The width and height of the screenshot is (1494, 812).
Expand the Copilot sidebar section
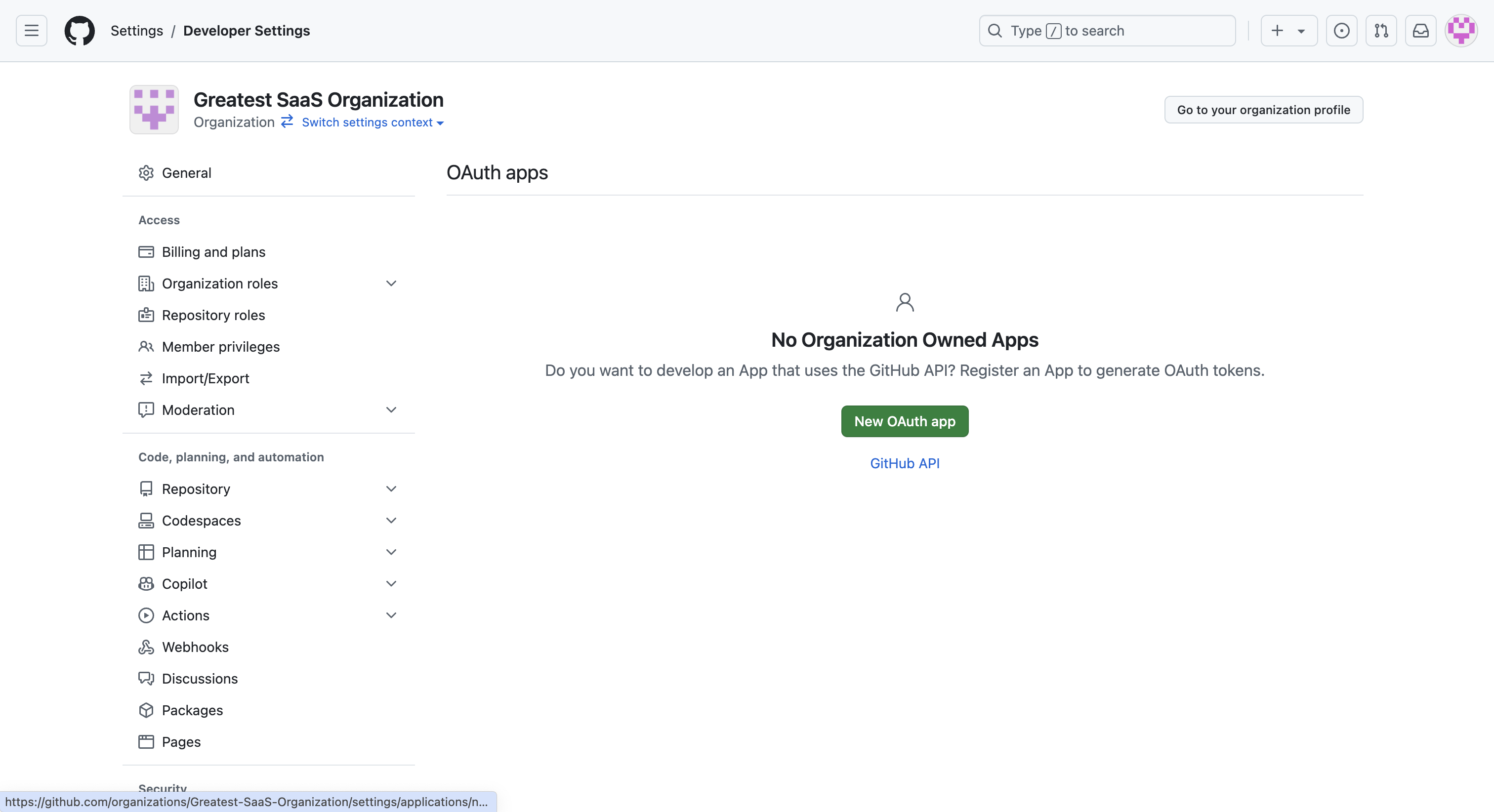pyautogui.click(x=391, y=584)
